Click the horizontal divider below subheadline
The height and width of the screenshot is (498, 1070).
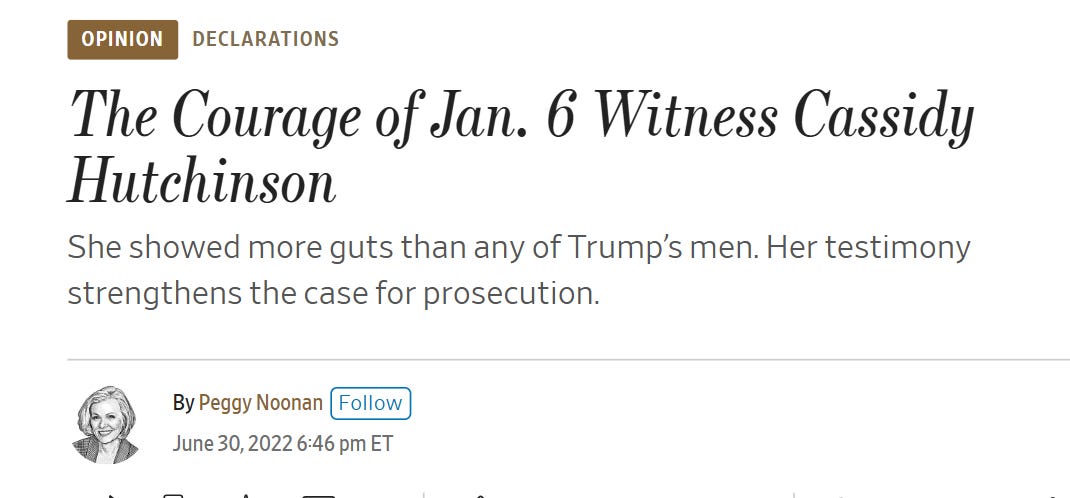click(x=568, y=358)
